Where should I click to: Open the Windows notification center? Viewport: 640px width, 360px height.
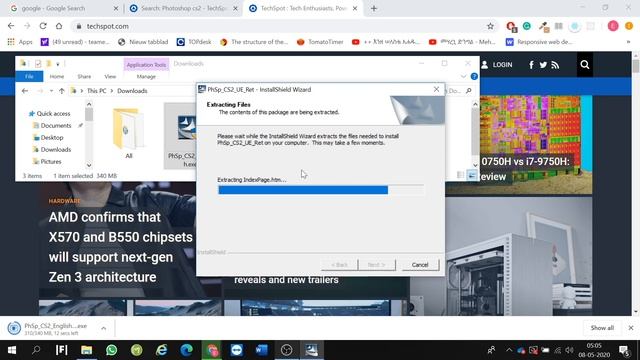[x=624, y=350]
